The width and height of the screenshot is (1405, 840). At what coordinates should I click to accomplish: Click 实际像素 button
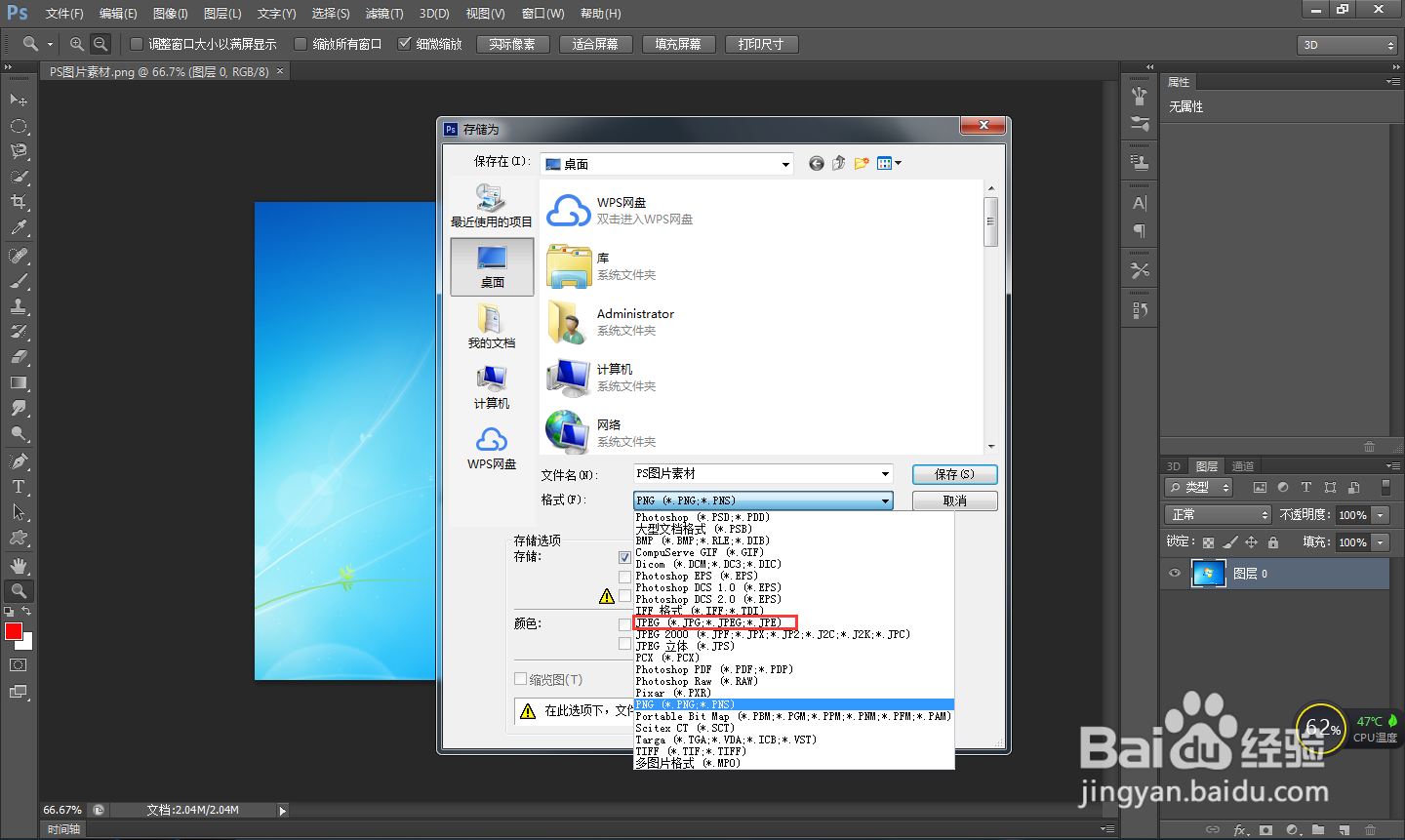512,44
